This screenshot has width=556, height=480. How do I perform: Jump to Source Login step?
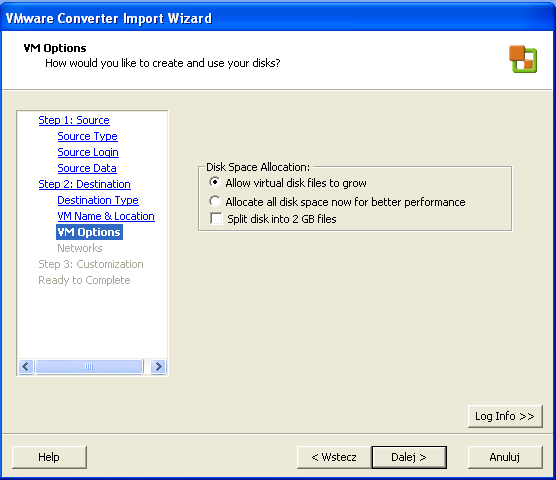pyautogui.click(x=88, y=152)
